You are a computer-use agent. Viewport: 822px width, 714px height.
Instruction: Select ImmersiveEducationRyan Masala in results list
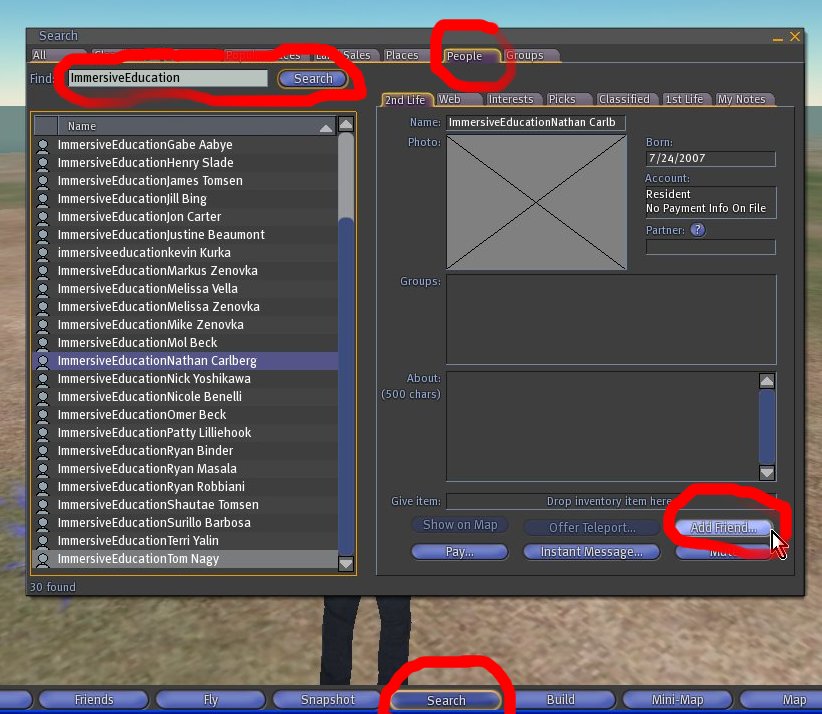tap(147, 469)
